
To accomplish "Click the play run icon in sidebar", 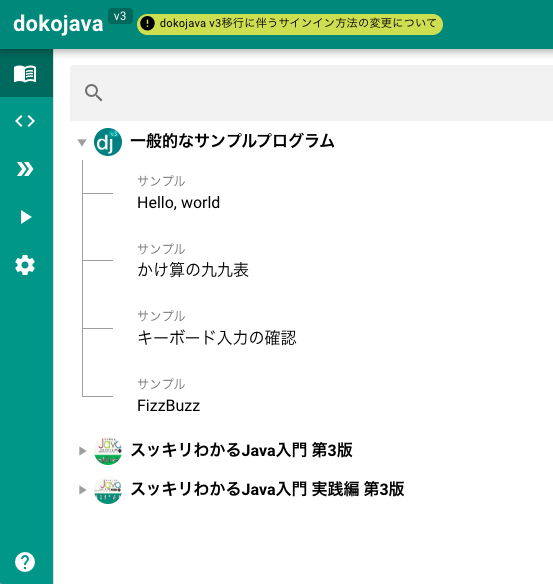I will pyautogui.click(x=25, y=217).
